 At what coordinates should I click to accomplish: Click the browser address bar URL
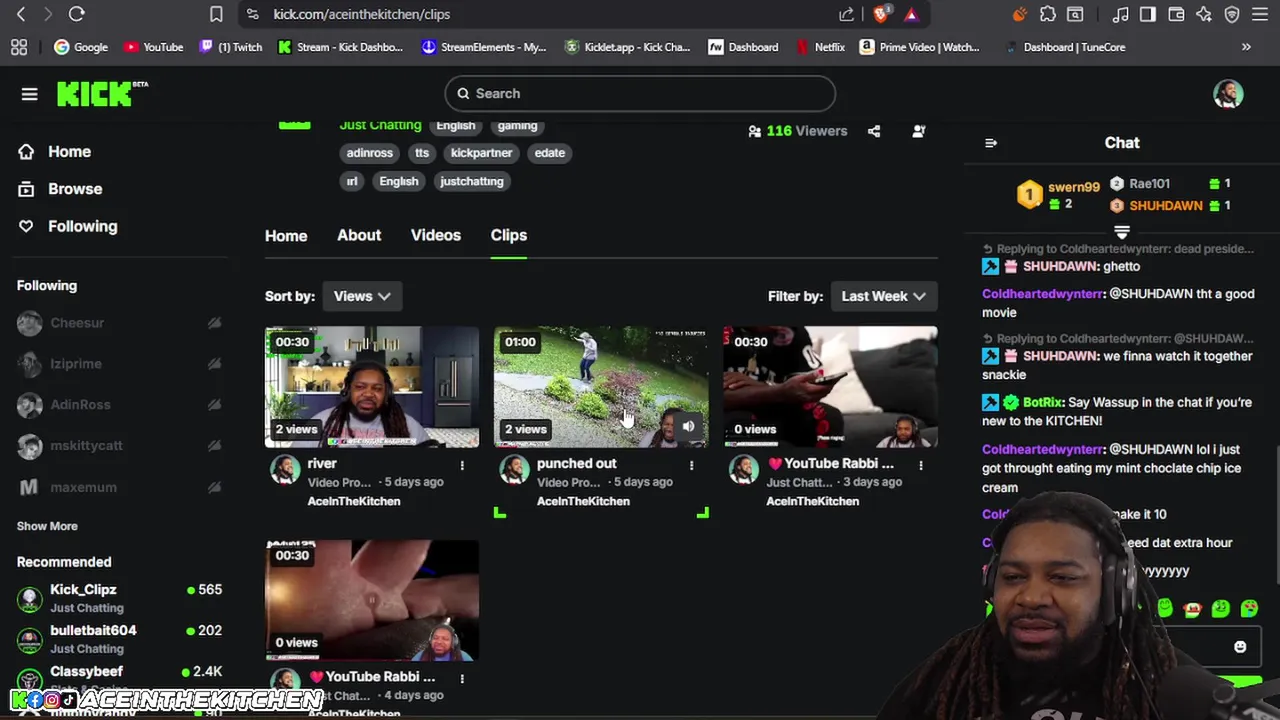click(x=362, y=14)
